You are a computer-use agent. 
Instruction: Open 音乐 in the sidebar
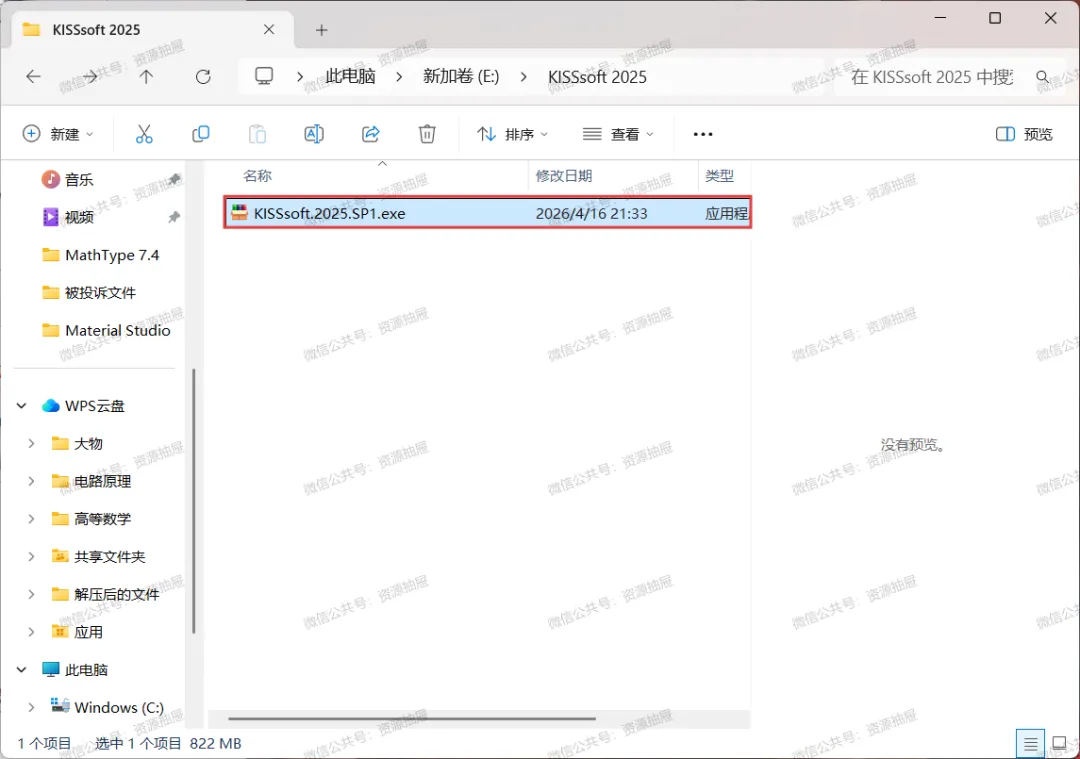click(79, 180)
